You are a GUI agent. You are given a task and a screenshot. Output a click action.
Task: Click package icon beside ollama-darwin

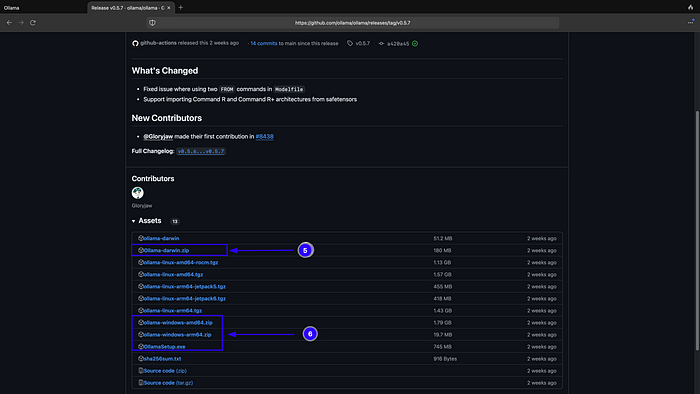coord(141,238)
